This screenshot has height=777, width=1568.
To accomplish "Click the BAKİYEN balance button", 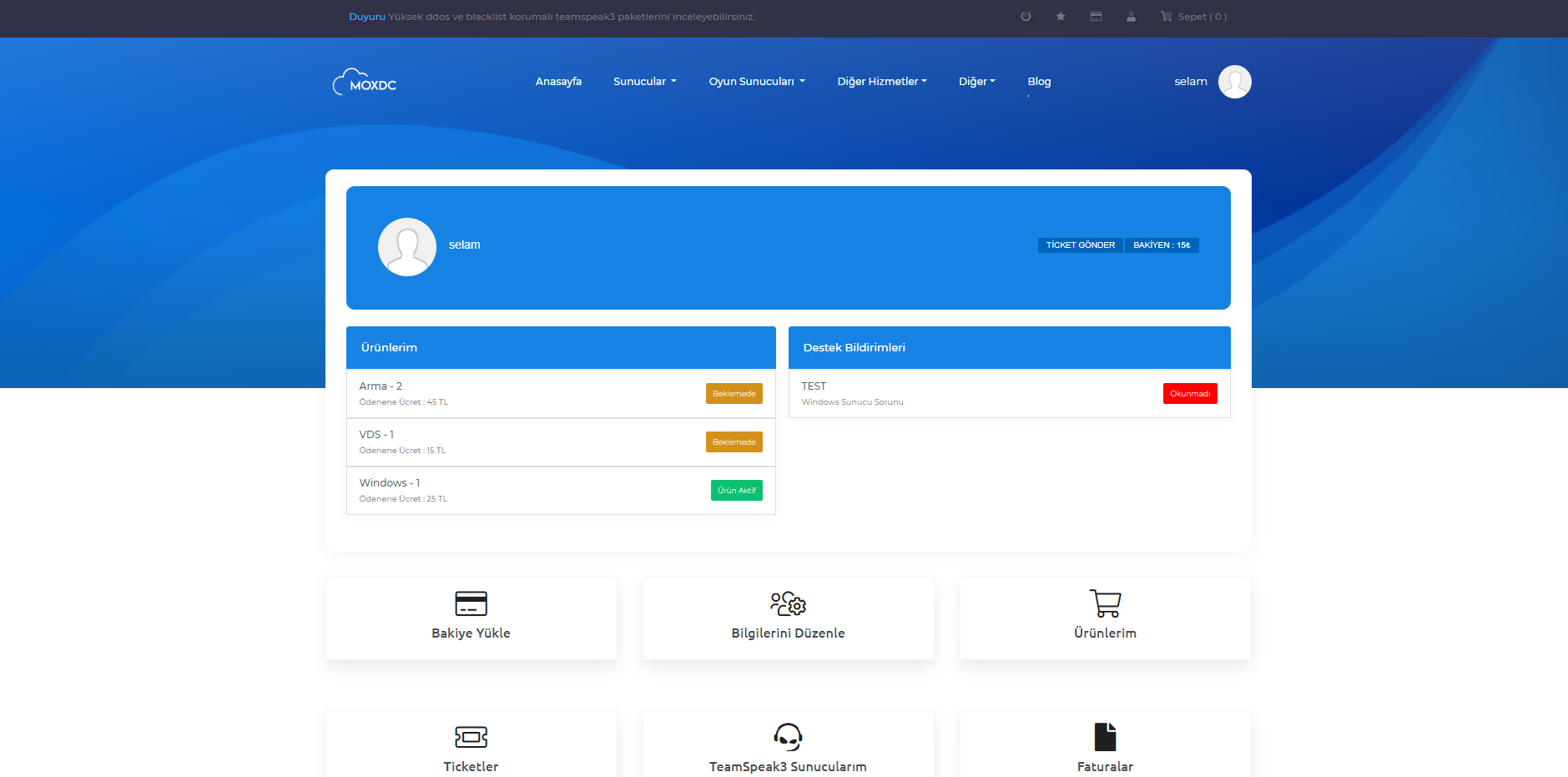I will coord(1162,245).
